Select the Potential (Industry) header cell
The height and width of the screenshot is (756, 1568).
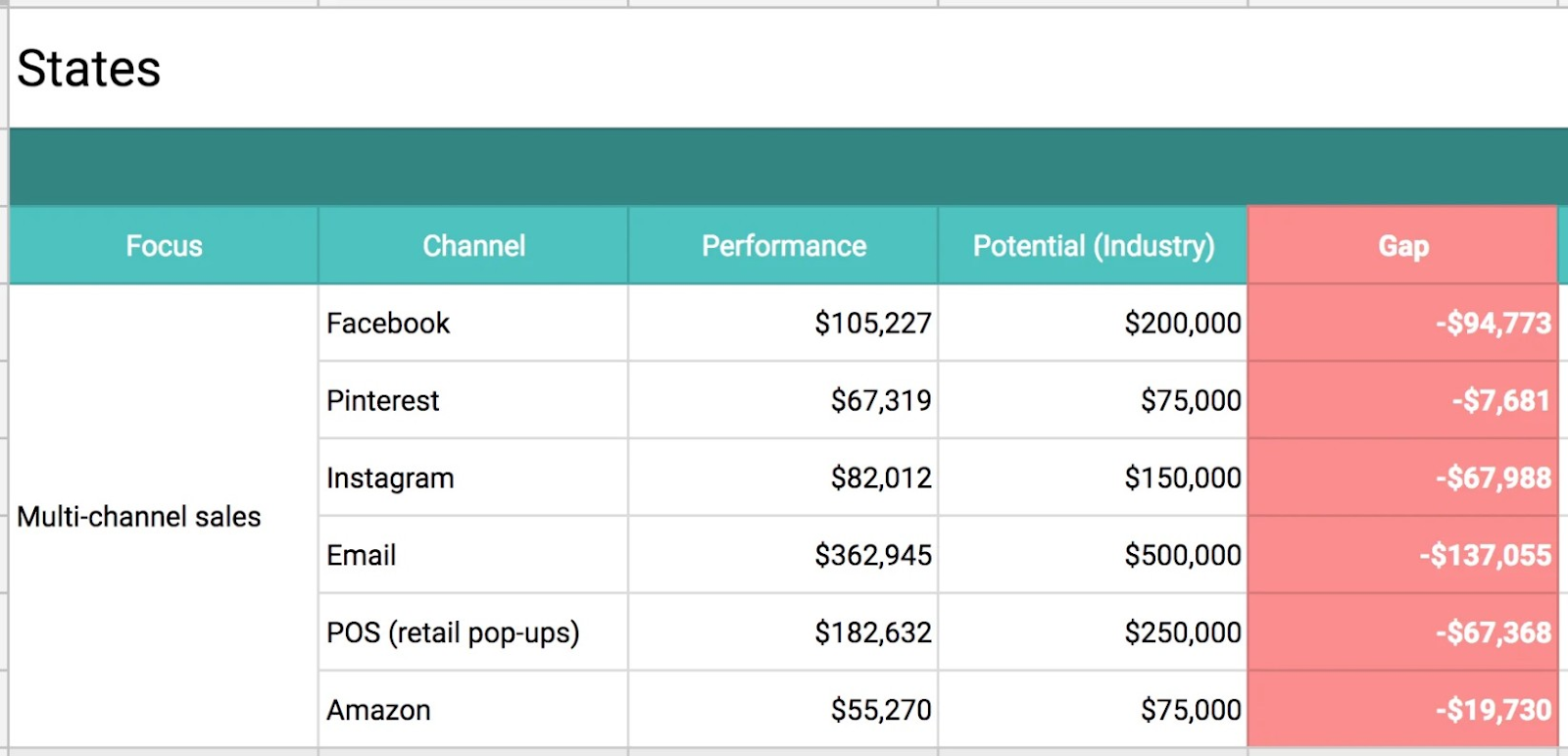click(x=1093, y=245)
